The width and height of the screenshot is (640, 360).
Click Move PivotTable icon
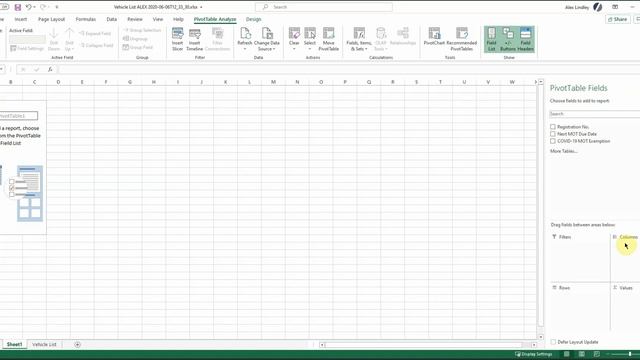pos(329,39)
